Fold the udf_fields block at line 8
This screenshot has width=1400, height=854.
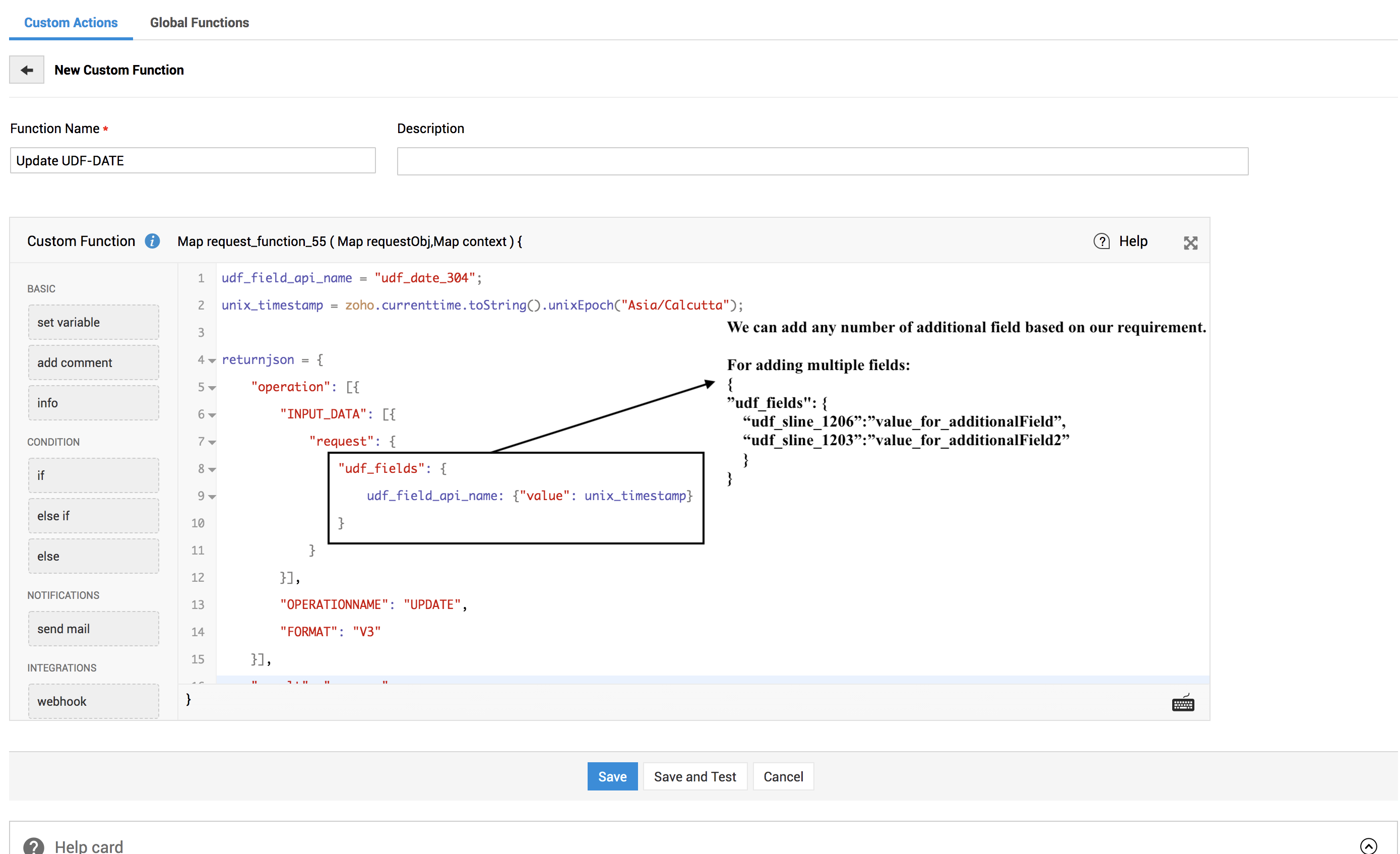[212, 470]
